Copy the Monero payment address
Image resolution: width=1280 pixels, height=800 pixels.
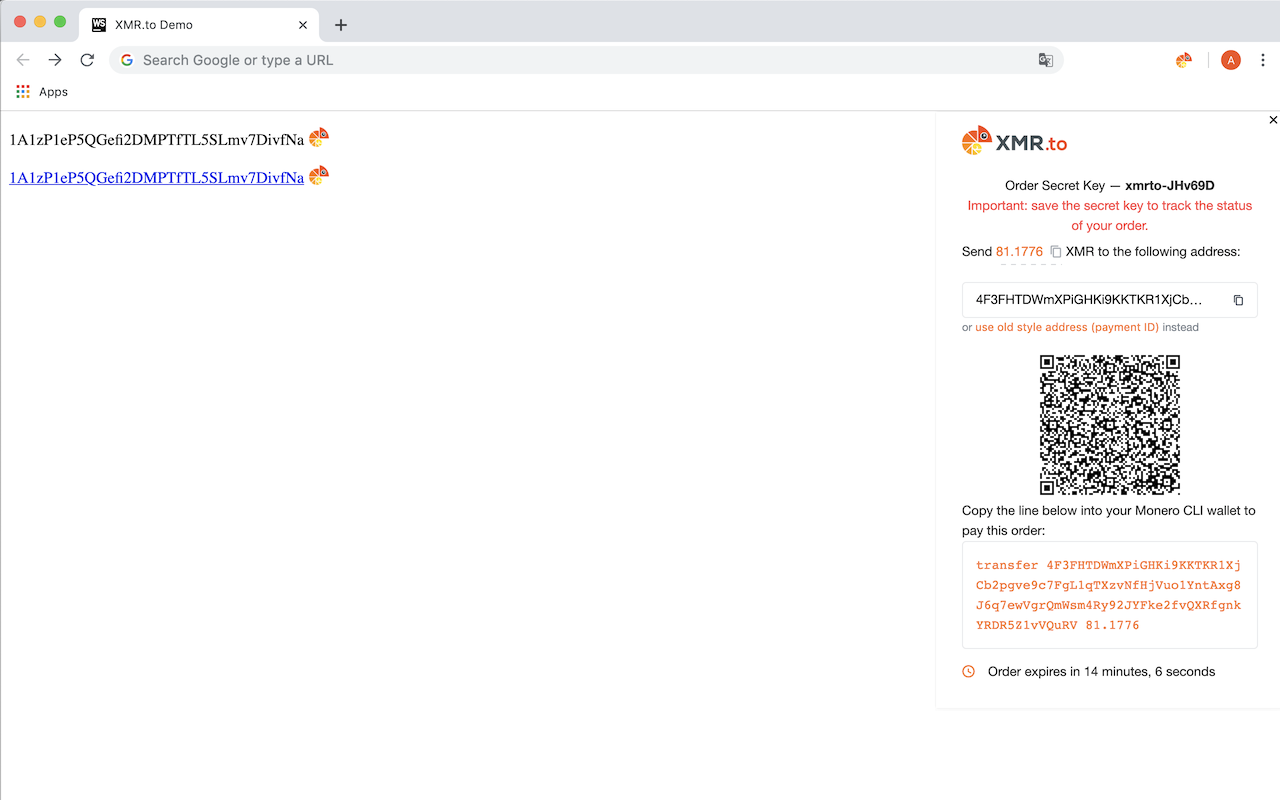[1238, 300]
